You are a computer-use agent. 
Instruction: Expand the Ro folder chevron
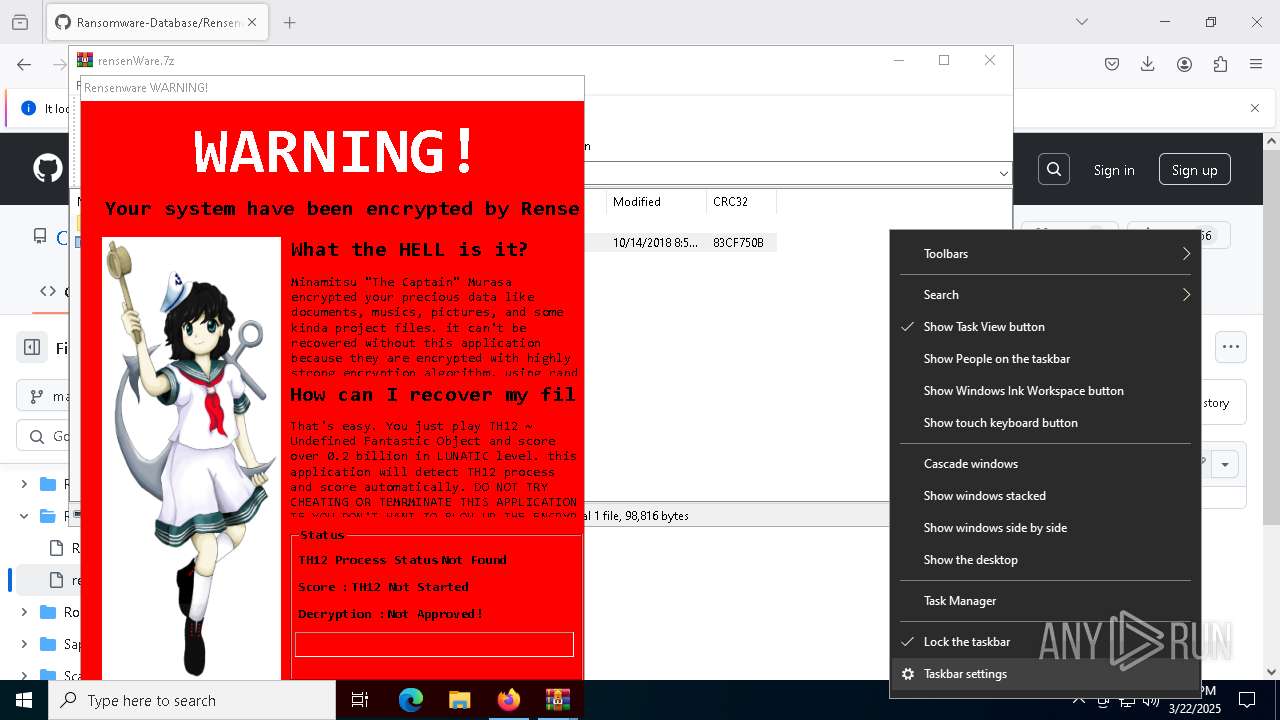pyautogui.click(x=24, y=612)
